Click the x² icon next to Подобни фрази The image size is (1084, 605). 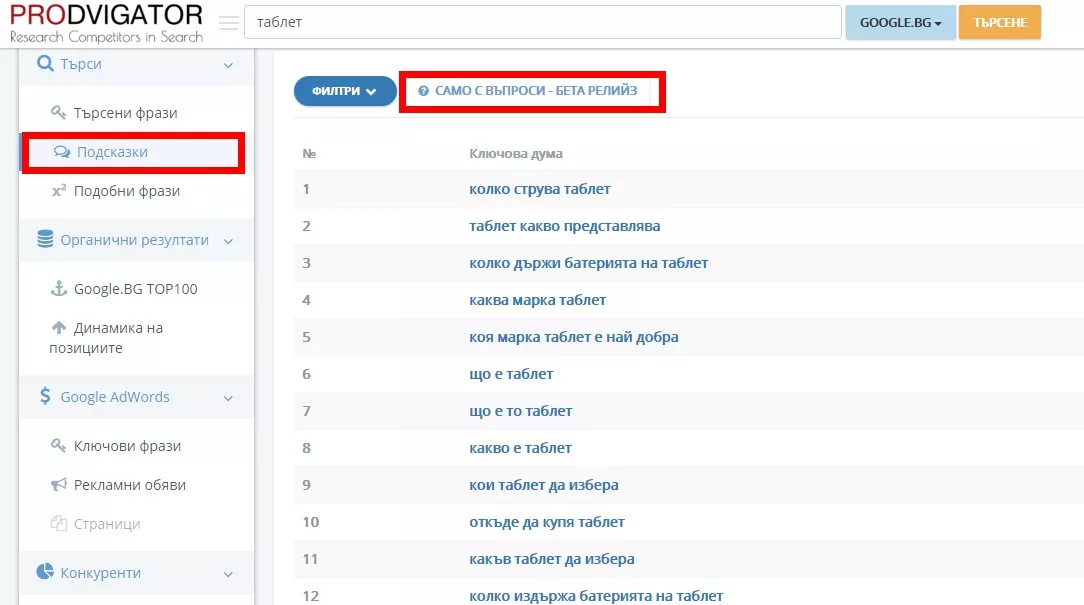[59, 190]
